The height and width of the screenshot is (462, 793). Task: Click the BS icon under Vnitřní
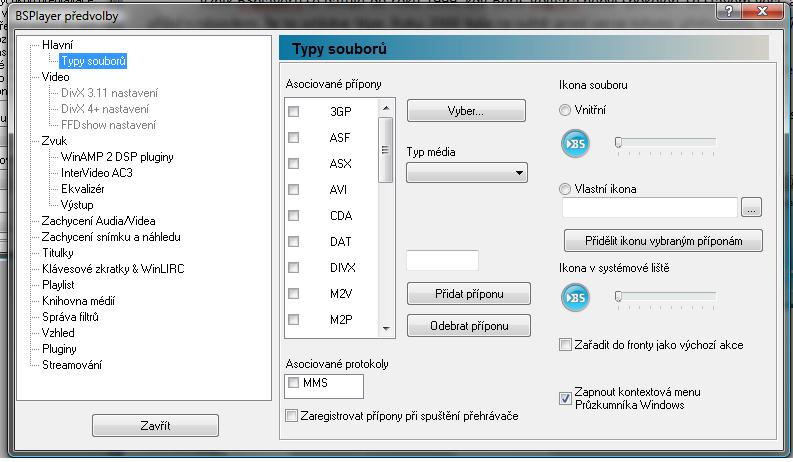(576, 144)
